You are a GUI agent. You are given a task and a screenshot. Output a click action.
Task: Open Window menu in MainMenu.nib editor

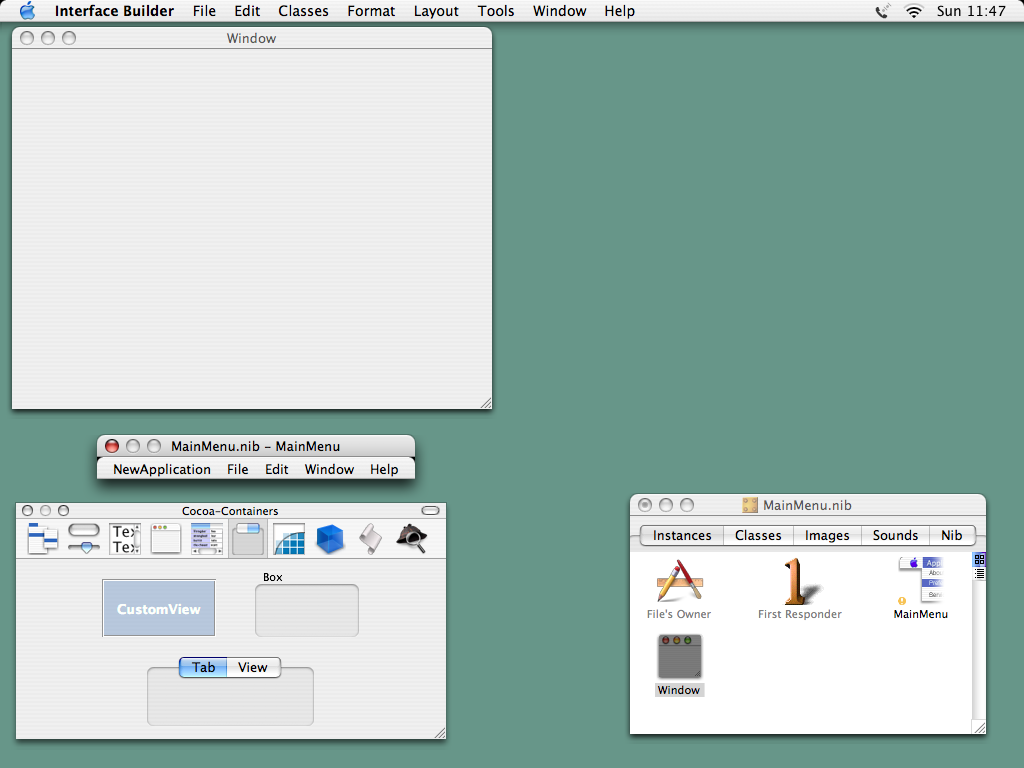pos(329,470)
